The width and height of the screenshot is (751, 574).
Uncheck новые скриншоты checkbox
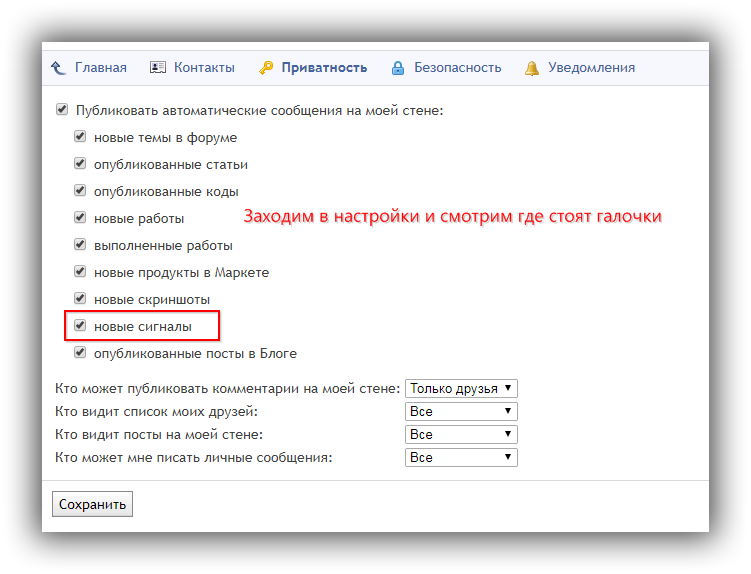[x=80, y=298]
